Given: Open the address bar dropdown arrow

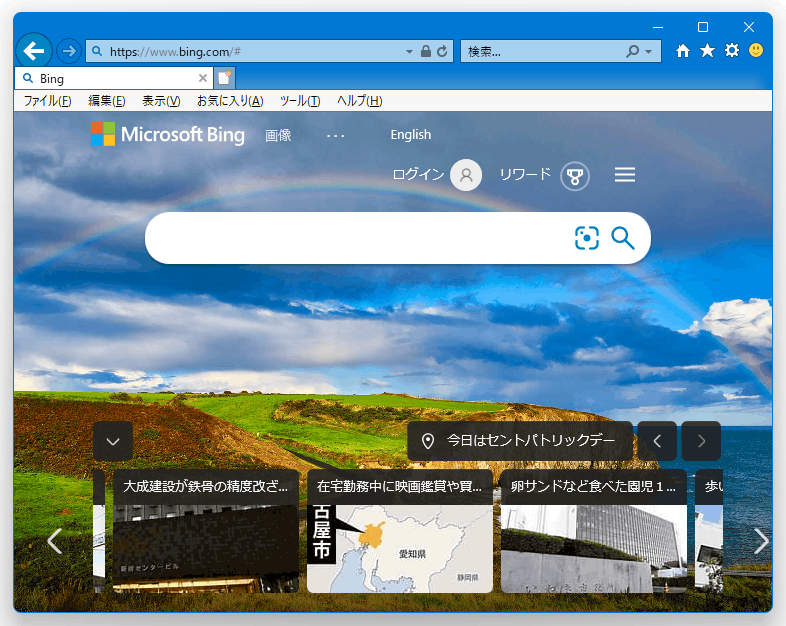Looking at the screenshot, I should 410,51.
